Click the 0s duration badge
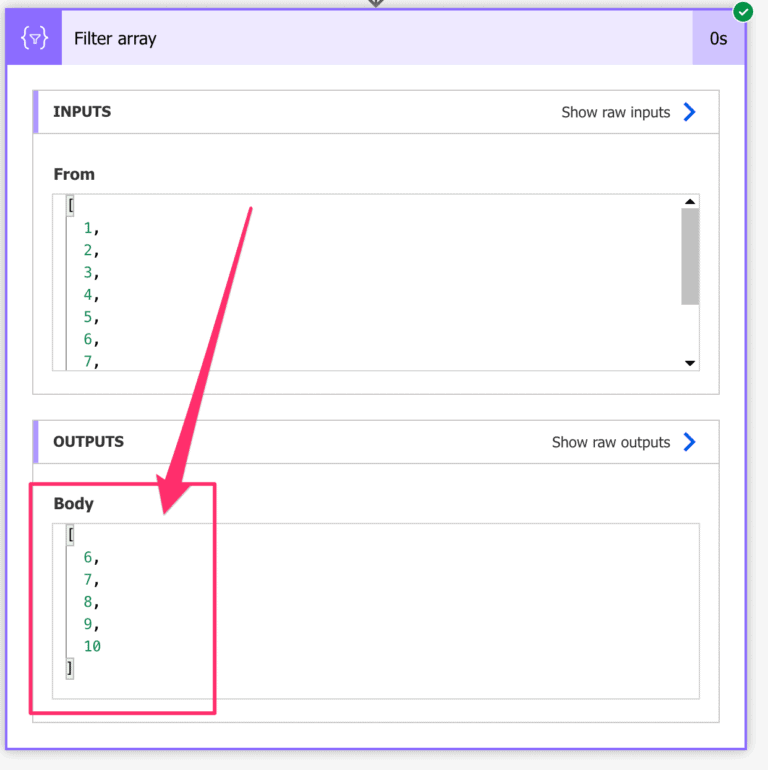The image size is (768, 770). (x=718, y=39)
